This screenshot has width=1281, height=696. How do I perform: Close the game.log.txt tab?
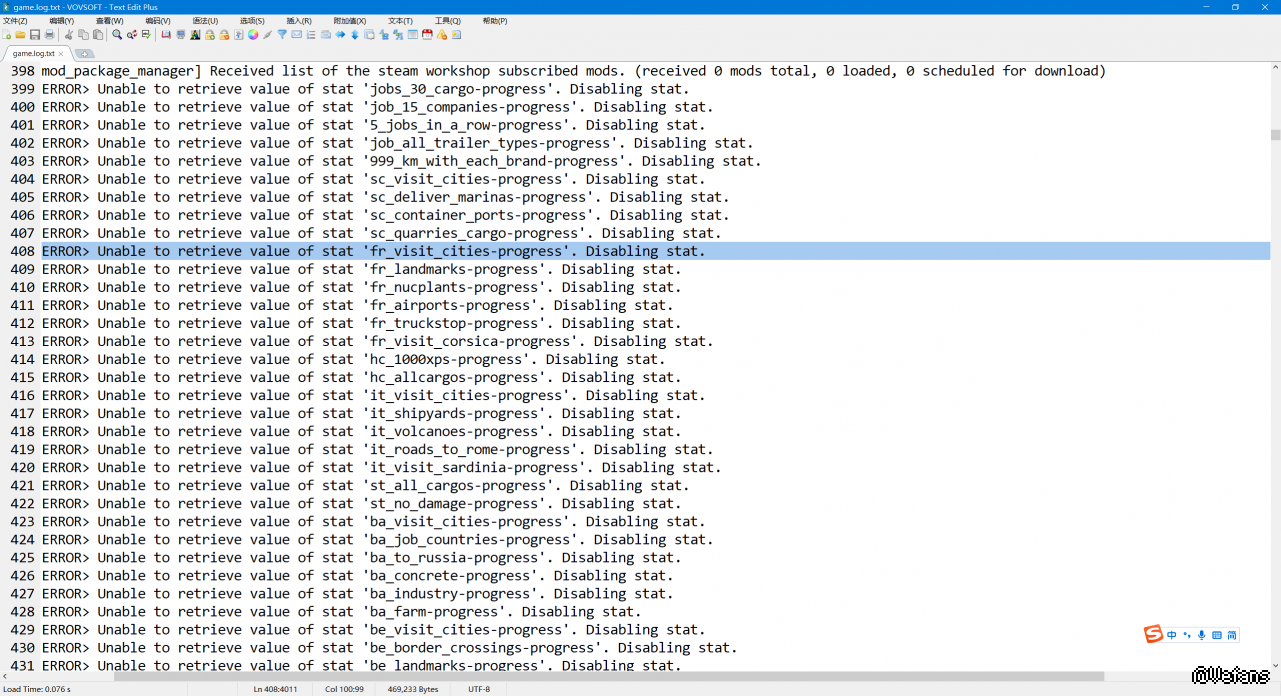coord(61,54)
